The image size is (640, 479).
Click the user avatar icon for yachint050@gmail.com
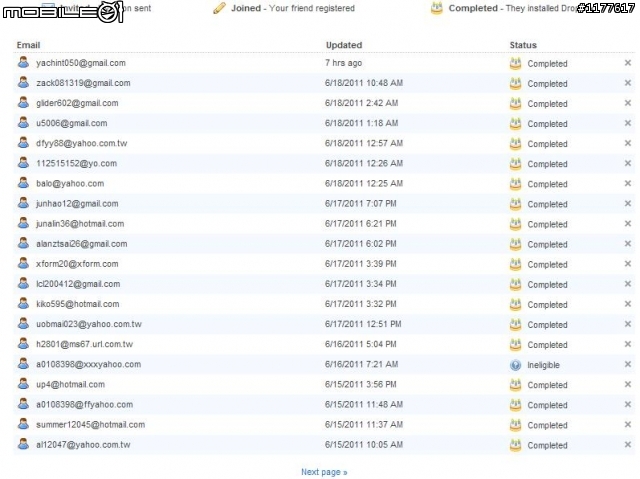point(24,62)
